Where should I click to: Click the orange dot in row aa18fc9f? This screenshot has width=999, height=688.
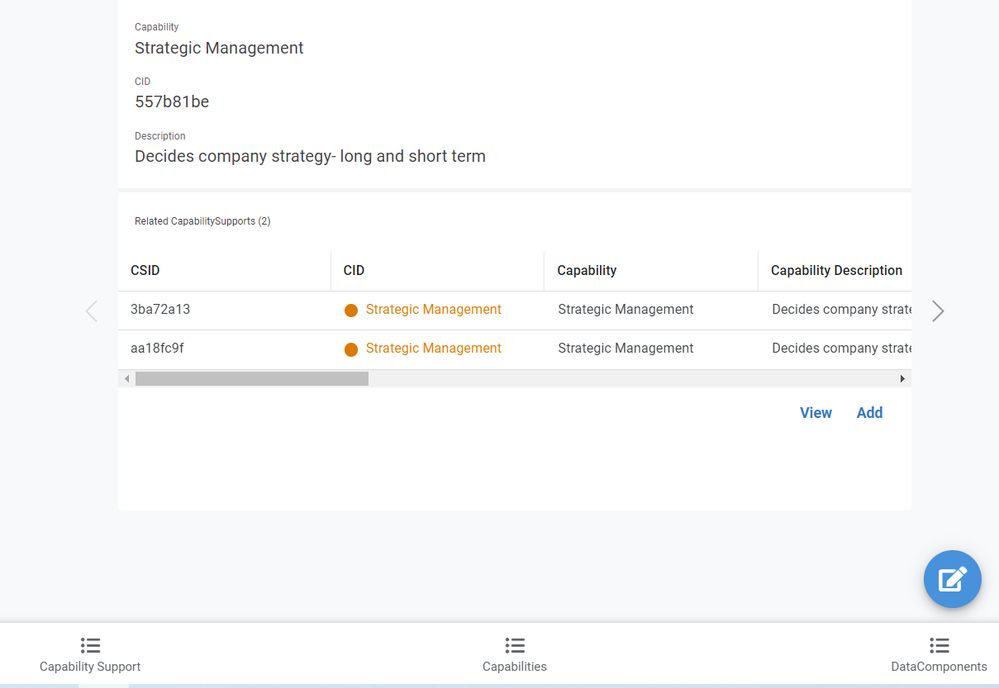click(351, 349)
